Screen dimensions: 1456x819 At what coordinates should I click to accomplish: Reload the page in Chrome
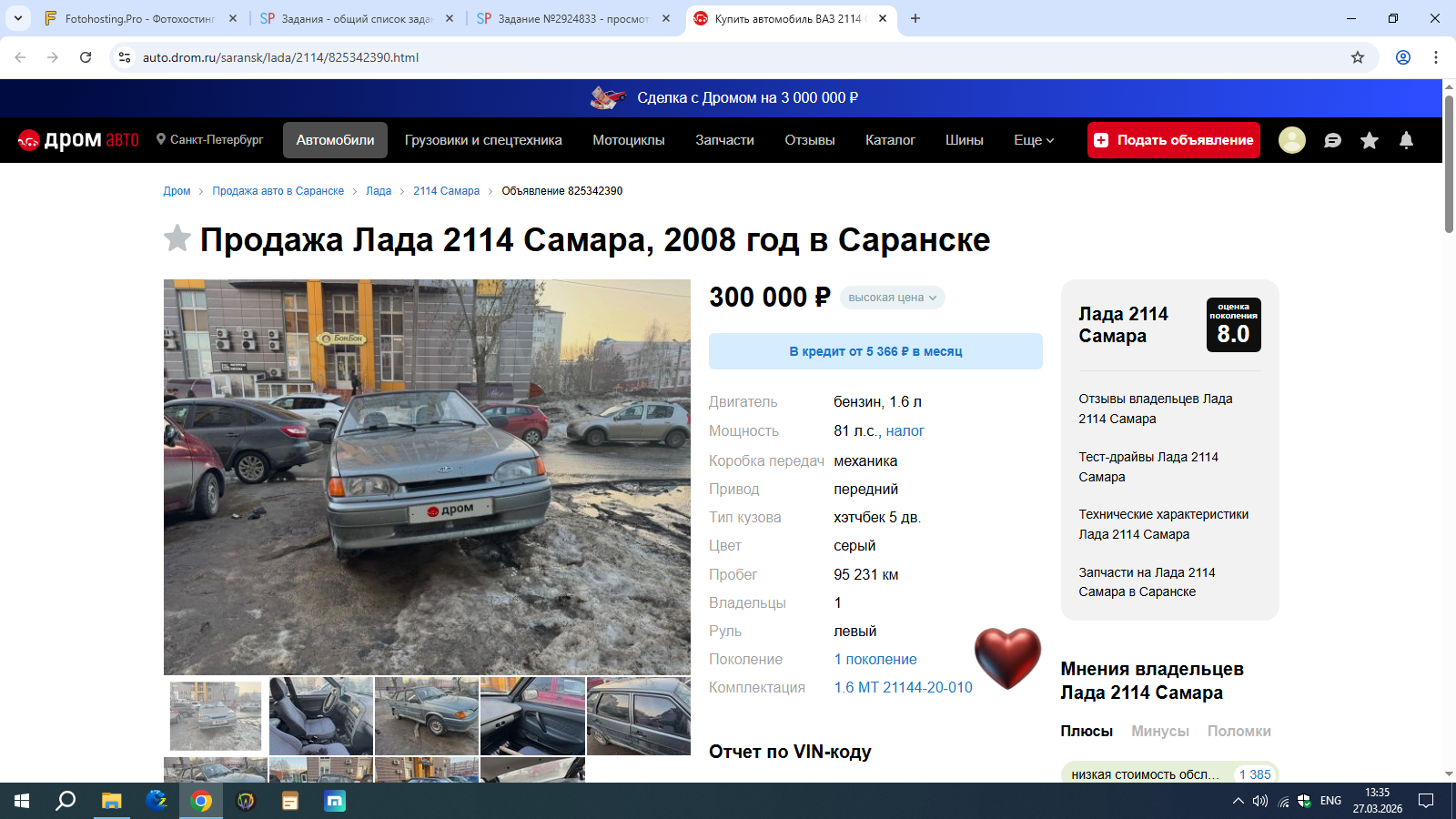tap(86, 57)
